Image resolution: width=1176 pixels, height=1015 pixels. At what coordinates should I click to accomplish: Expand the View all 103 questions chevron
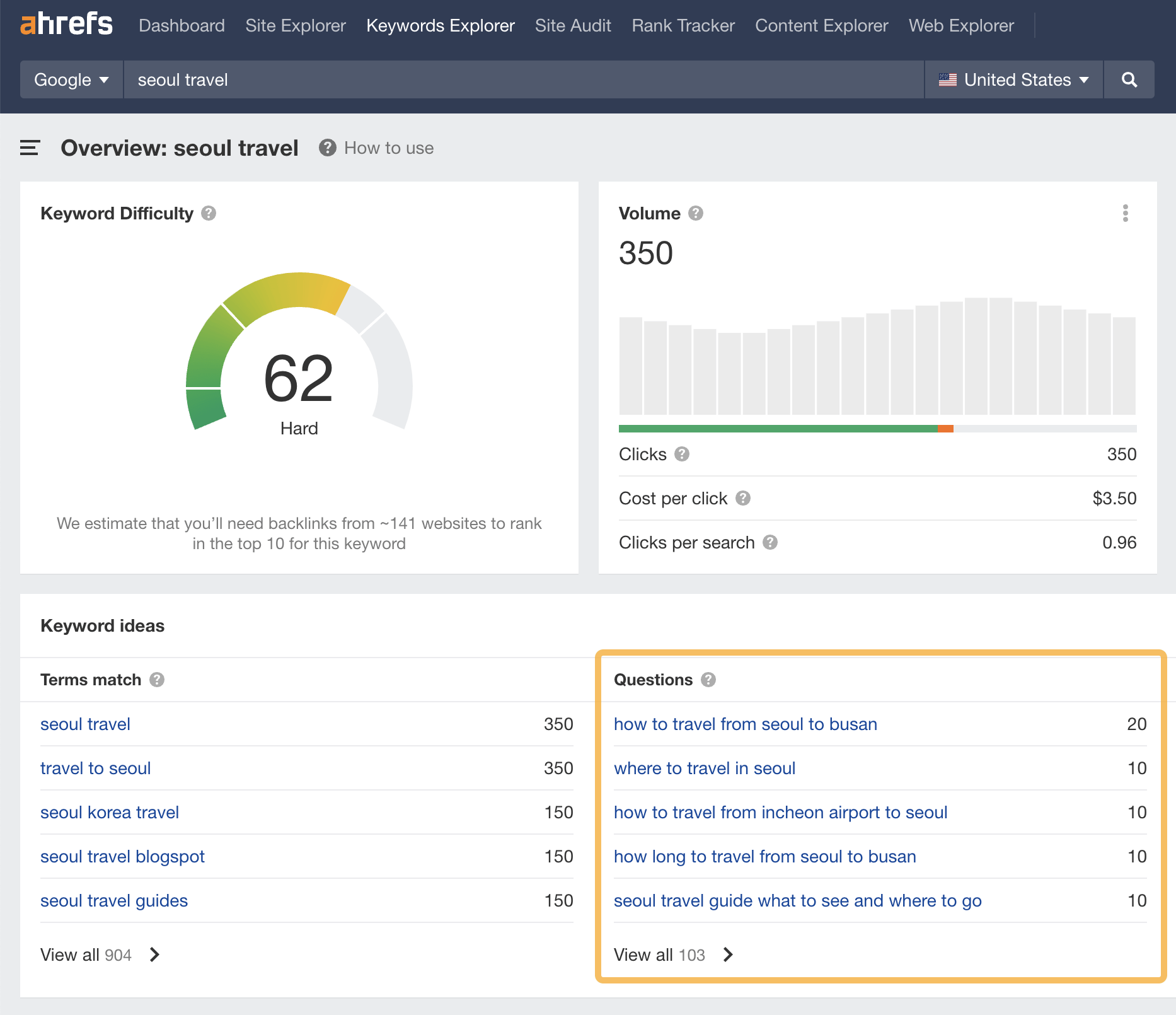pyautogui.click(x=729, y=954)
